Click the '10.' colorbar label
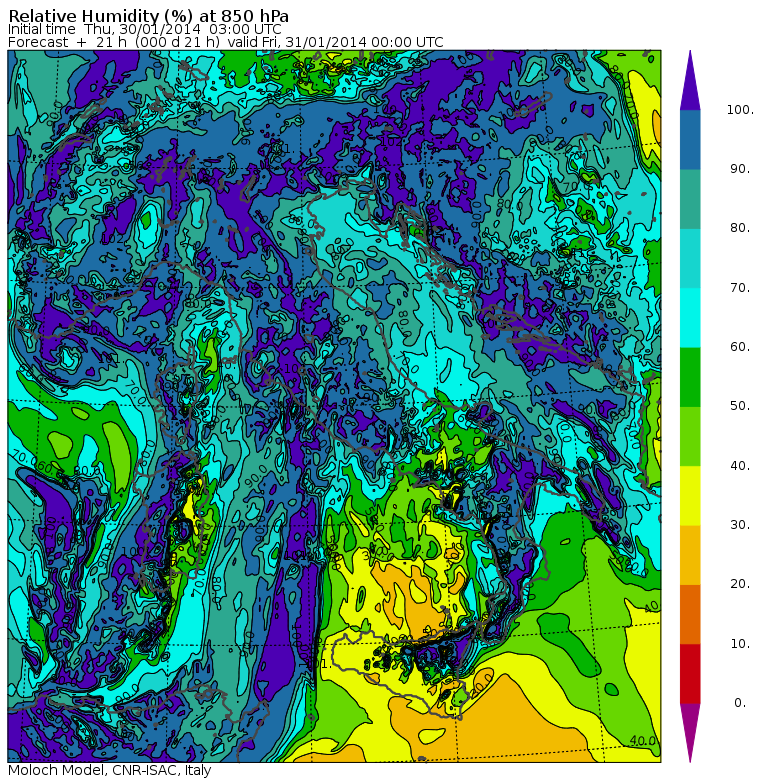The height and width of the screenshot is (784, 760). coord(740,644)
